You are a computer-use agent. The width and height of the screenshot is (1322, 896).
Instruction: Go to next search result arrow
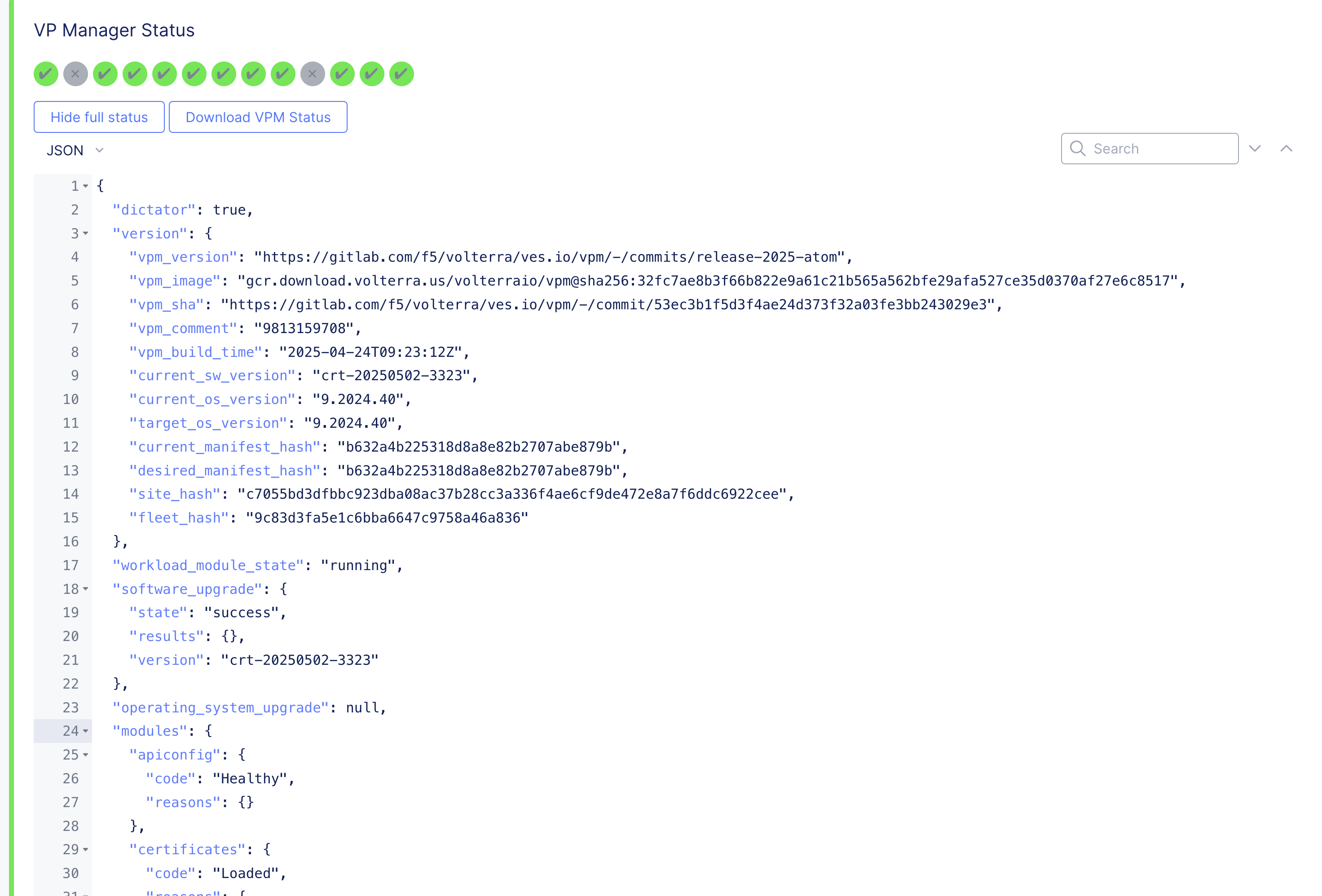pyautogui.click(x=1255, y=149)
